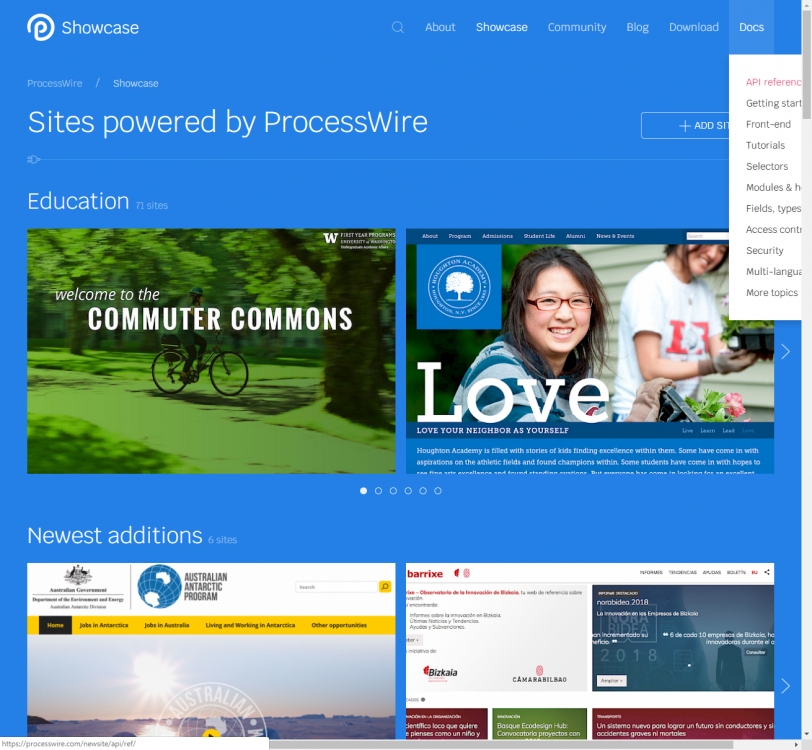Select the sixth carousel page dot
Image resolution: width=812 pixels, height=750 pixels.
[438, 491]
